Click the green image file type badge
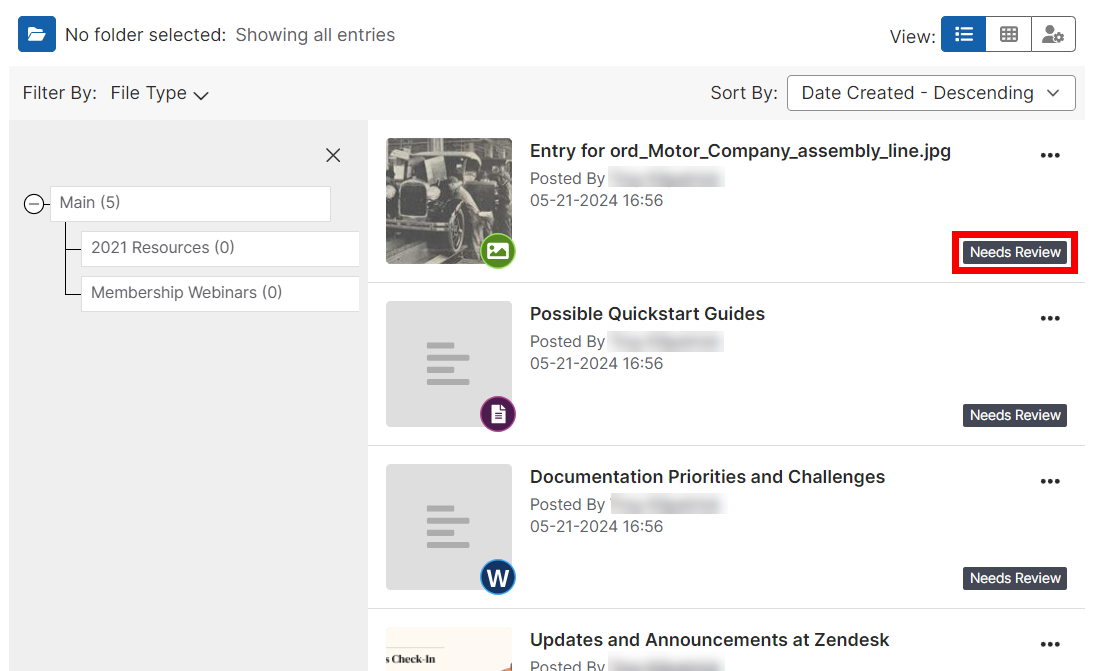Viewport: 1094px width, 671px height. pyautogui.click(x=497, y=251)
